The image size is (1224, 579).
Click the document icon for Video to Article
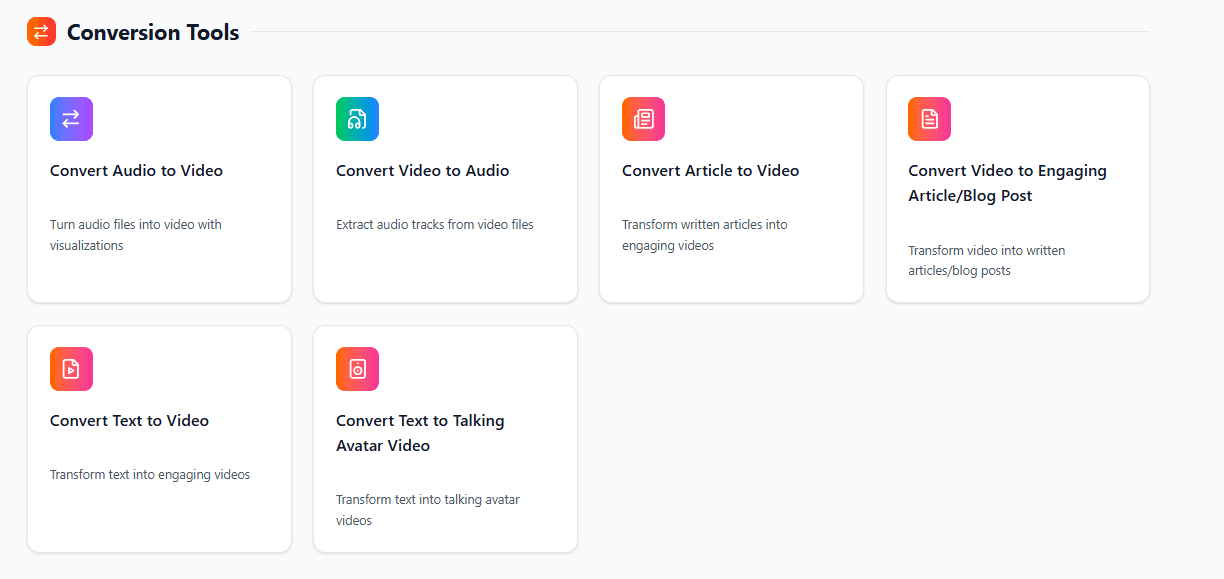(x=929, y=119)
